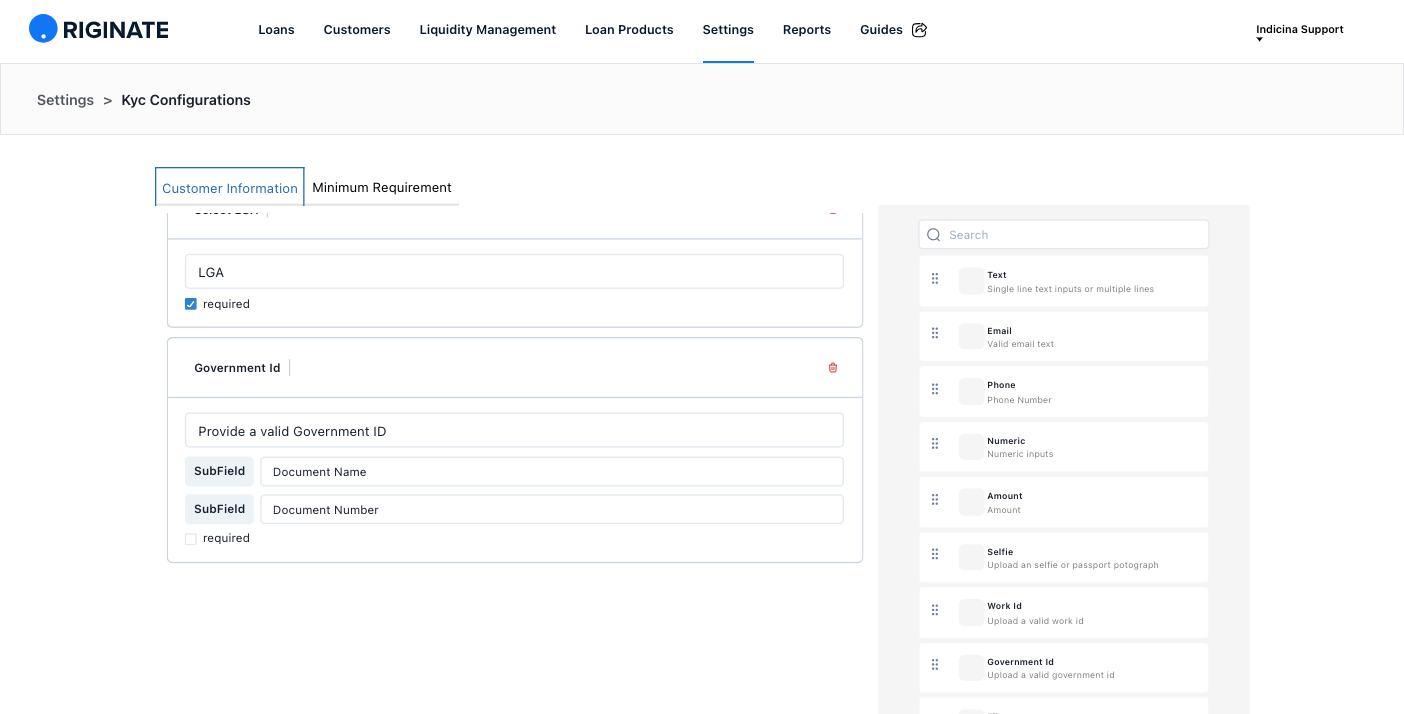1404x714 pixels.
Task: Uncheck the required checkbox under LGA
Action: pyautogui.click(x=191, y=304)
